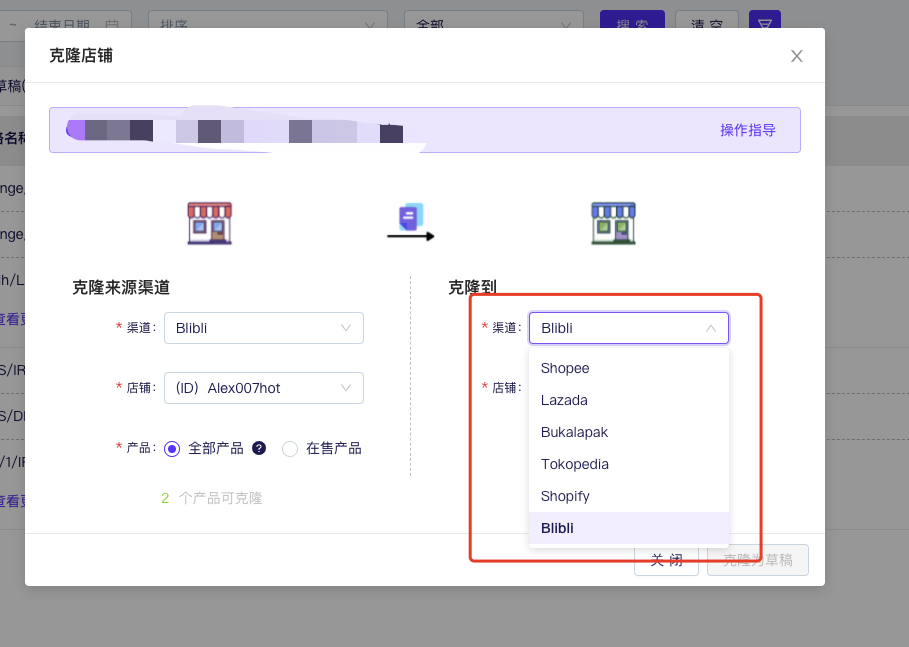Open the 店铺 dropdown showing Alex007hot

pyautogui.click(x=264, y=388)
